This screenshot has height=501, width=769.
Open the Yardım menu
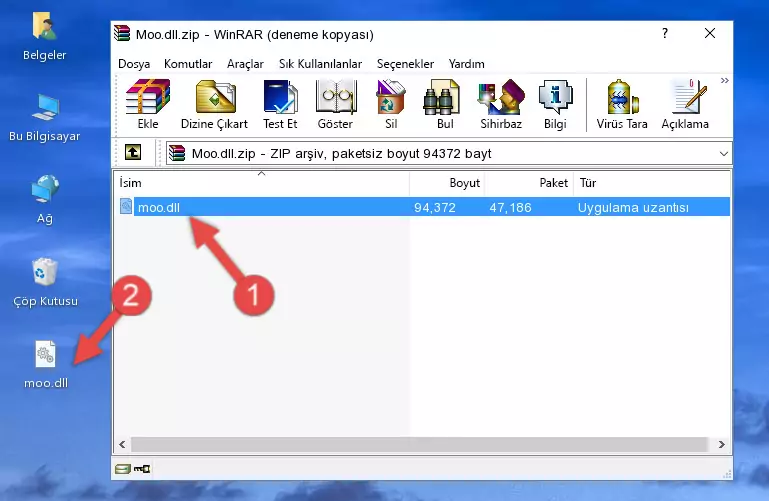[x=466, y=64]
